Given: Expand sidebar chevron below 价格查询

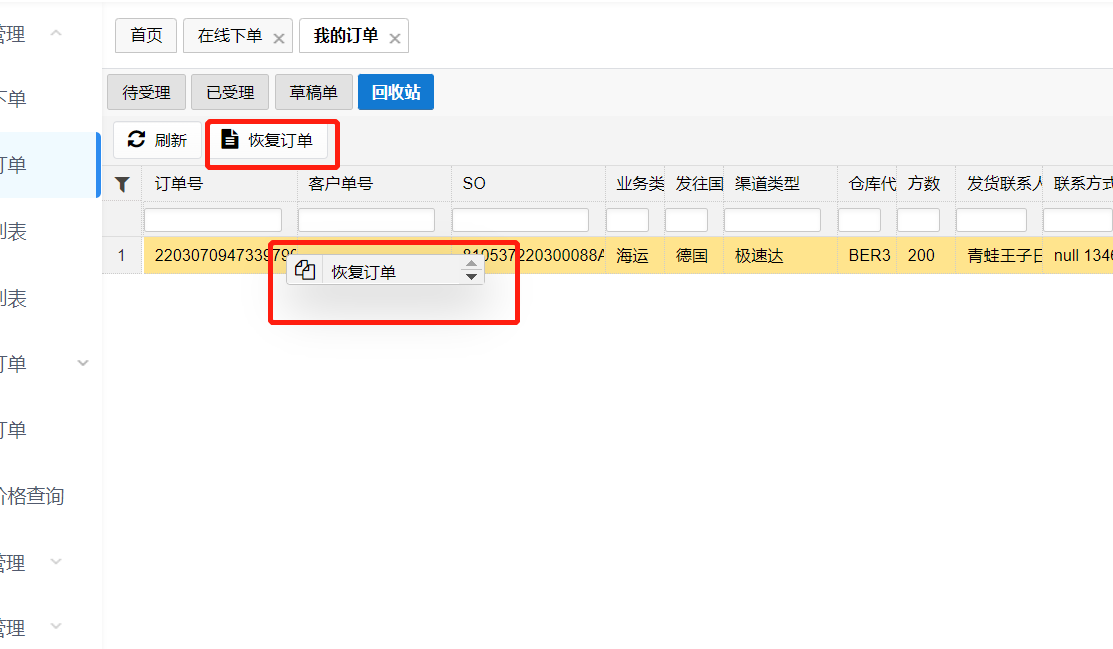Looking at the screenshot, I should pos(56,562).
